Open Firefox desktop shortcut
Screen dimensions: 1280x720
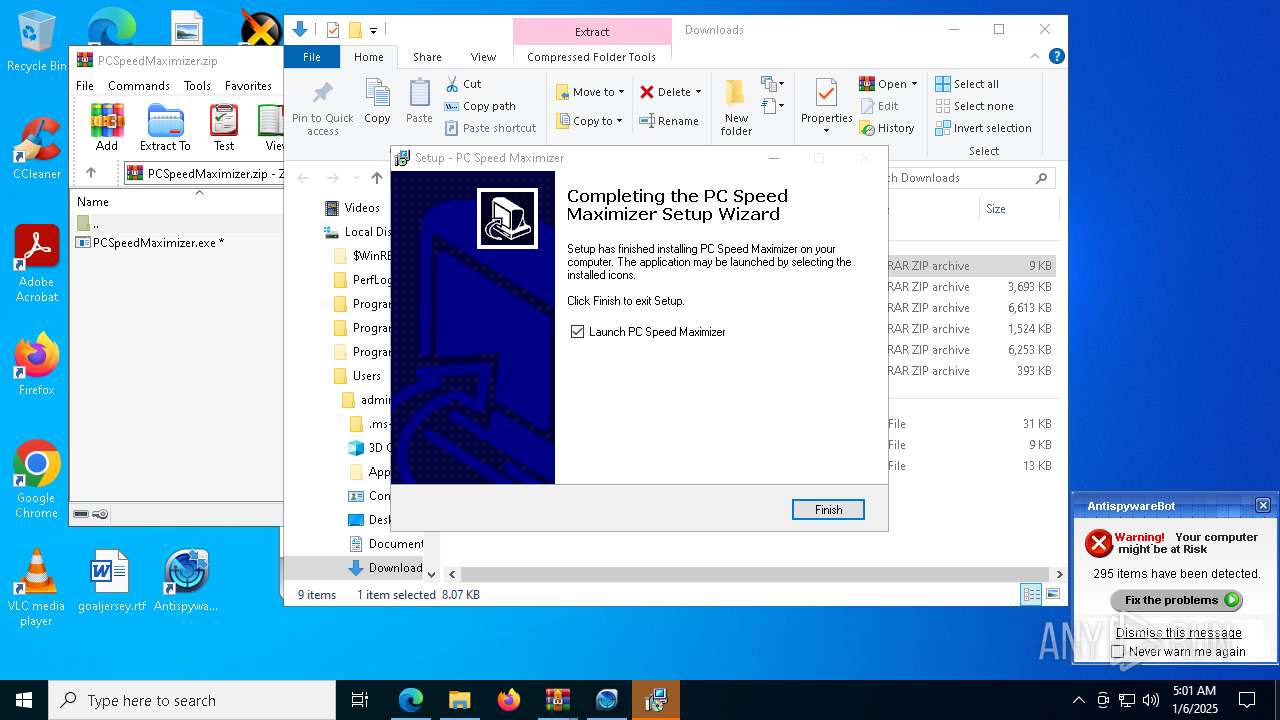click(36, 365)
